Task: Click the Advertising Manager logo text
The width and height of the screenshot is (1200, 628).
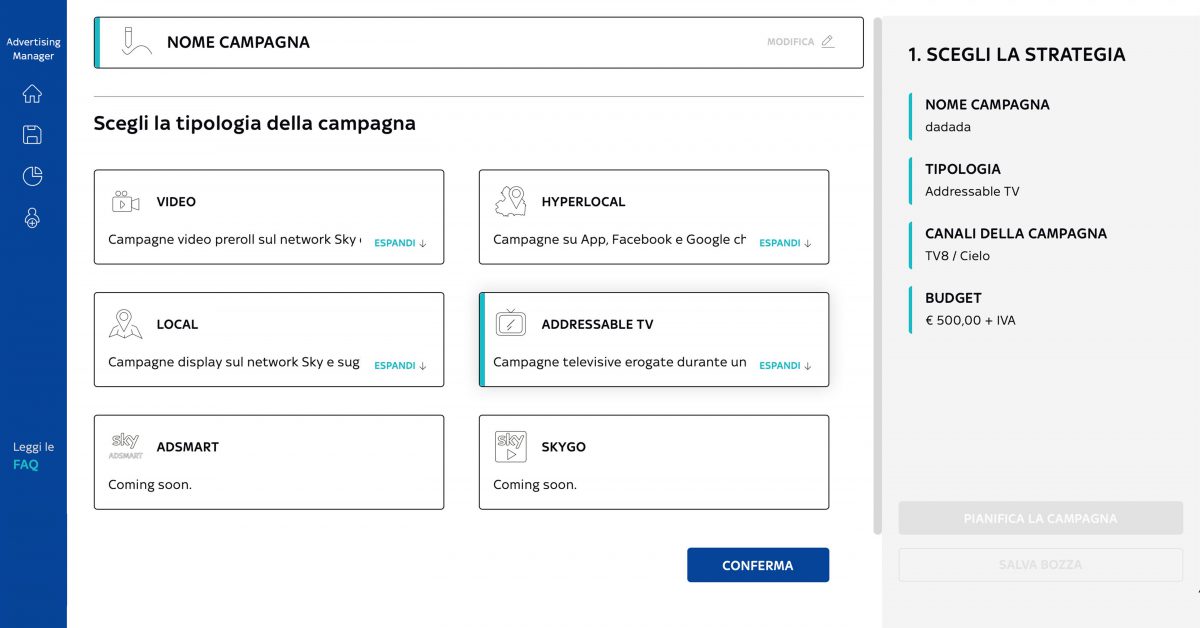Action: (x=33, y=49)
